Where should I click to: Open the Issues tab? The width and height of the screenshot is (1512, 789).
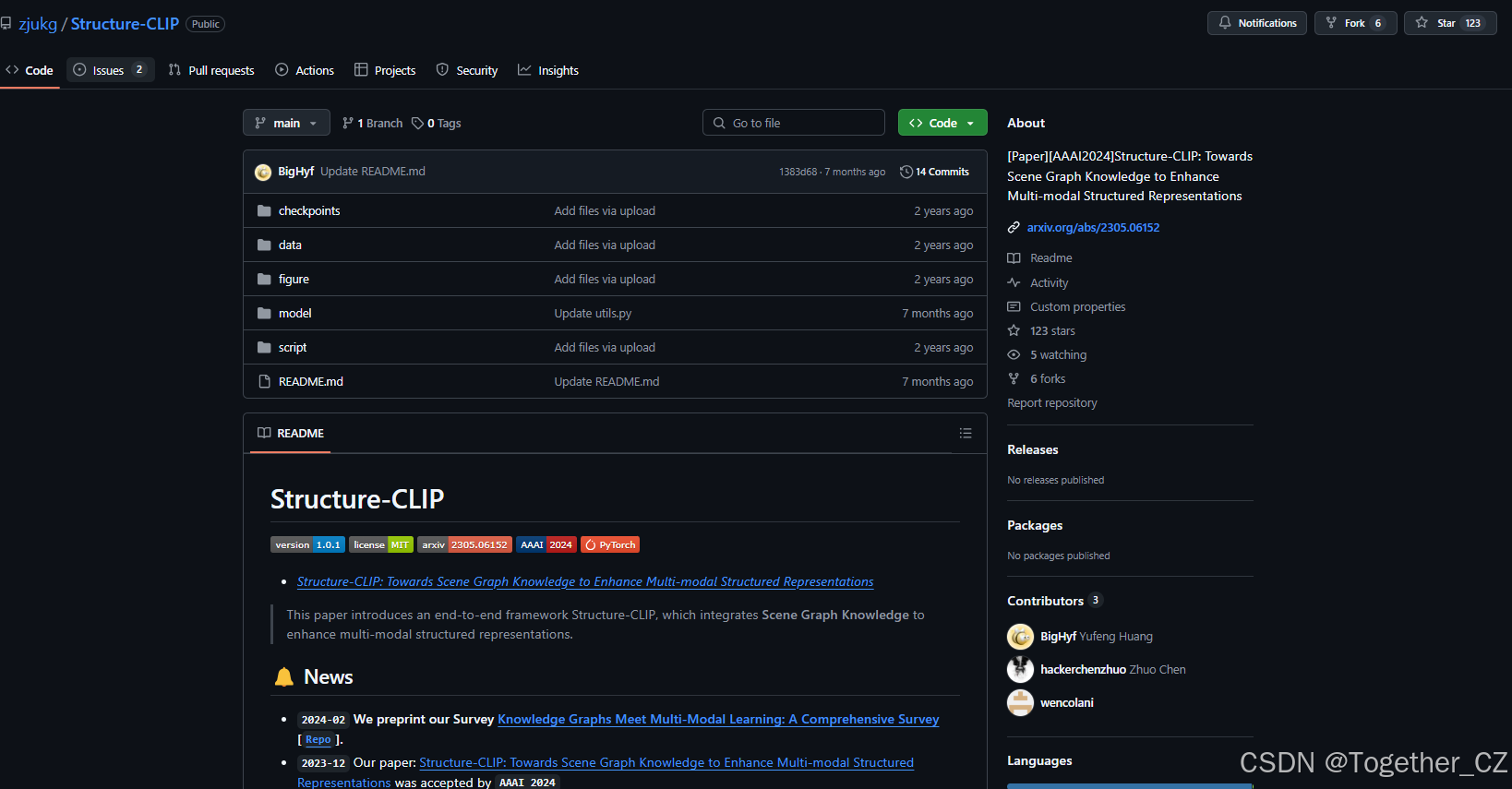pos(111,70)
